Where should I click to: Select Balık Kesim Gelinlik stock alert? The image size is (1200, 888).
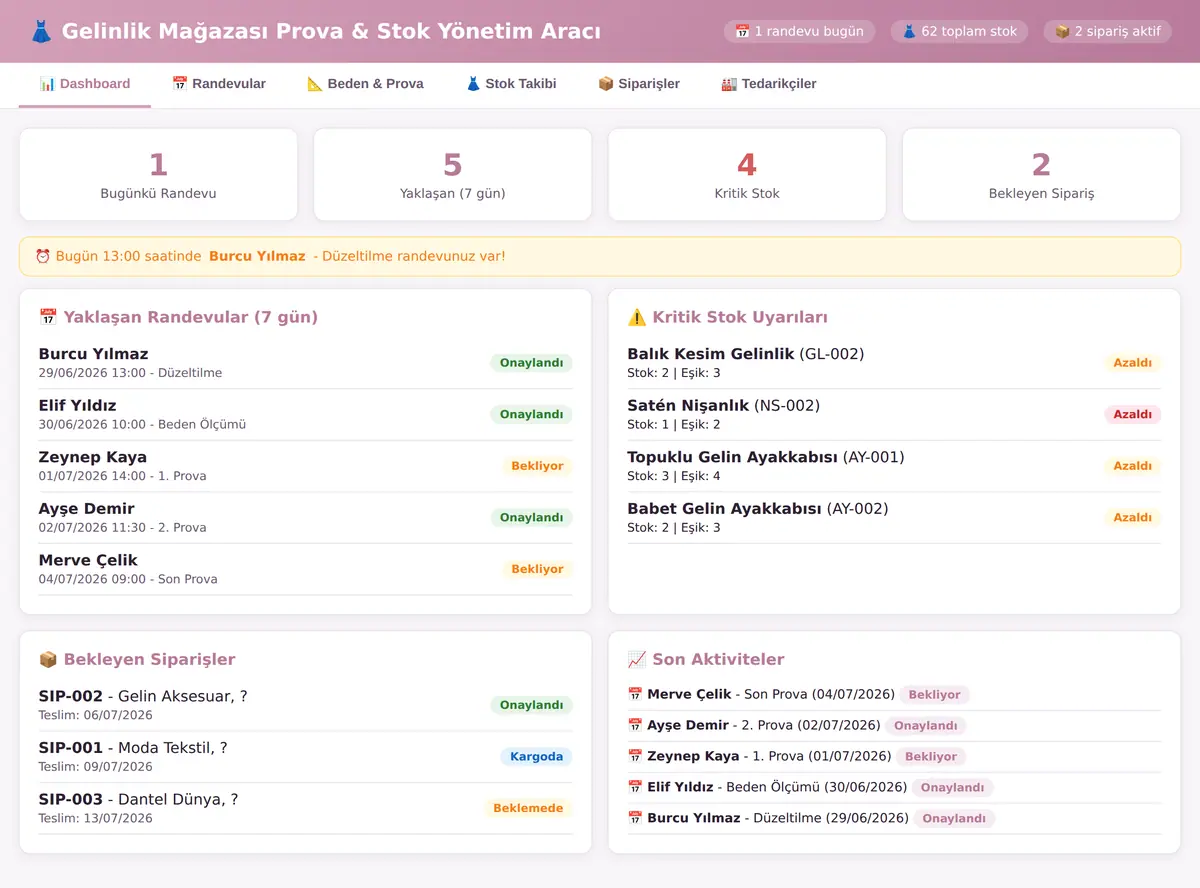[894, 363]
